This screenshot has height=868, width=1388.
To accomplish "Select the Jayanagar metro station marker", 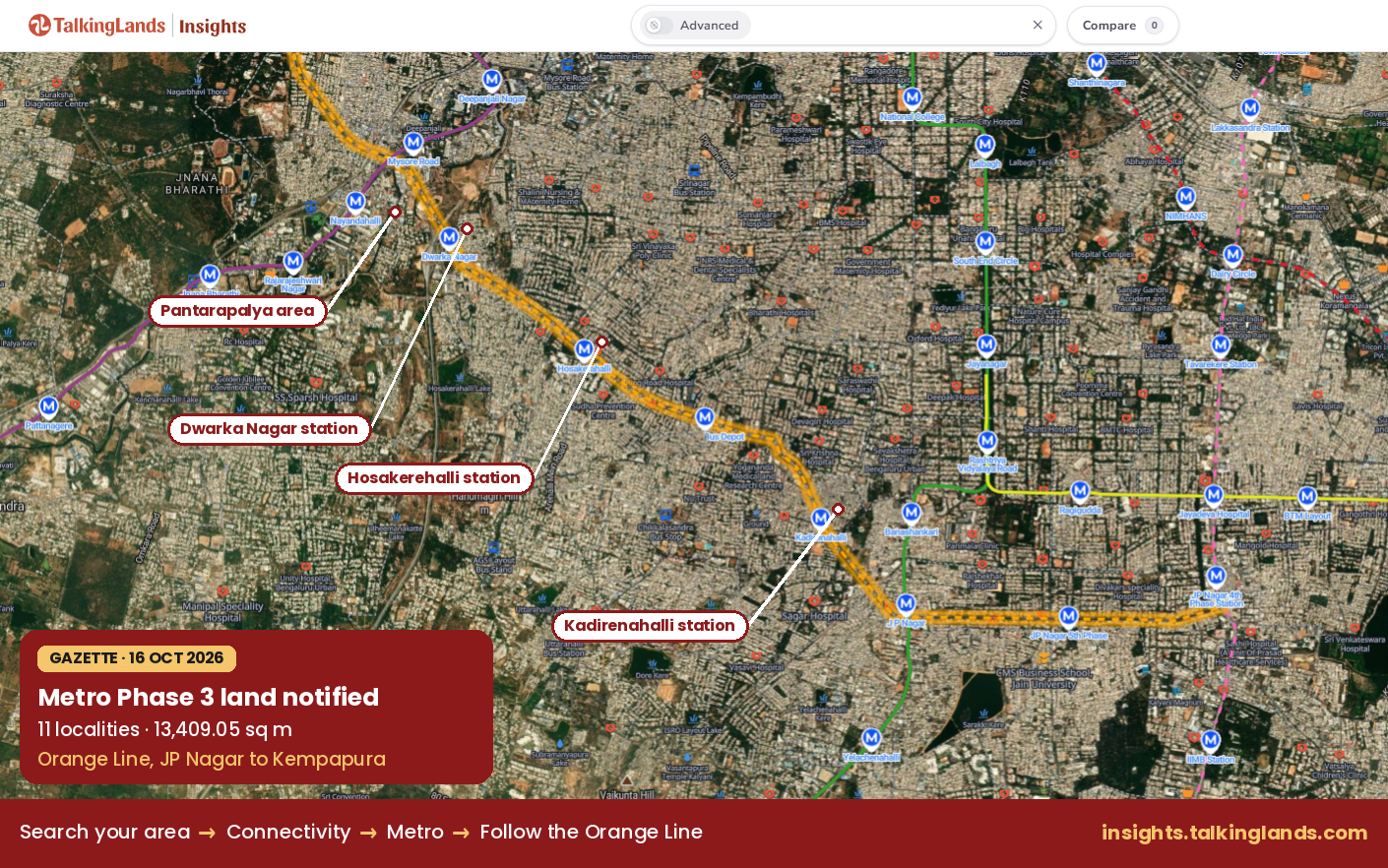I will (x=986, y=344).
